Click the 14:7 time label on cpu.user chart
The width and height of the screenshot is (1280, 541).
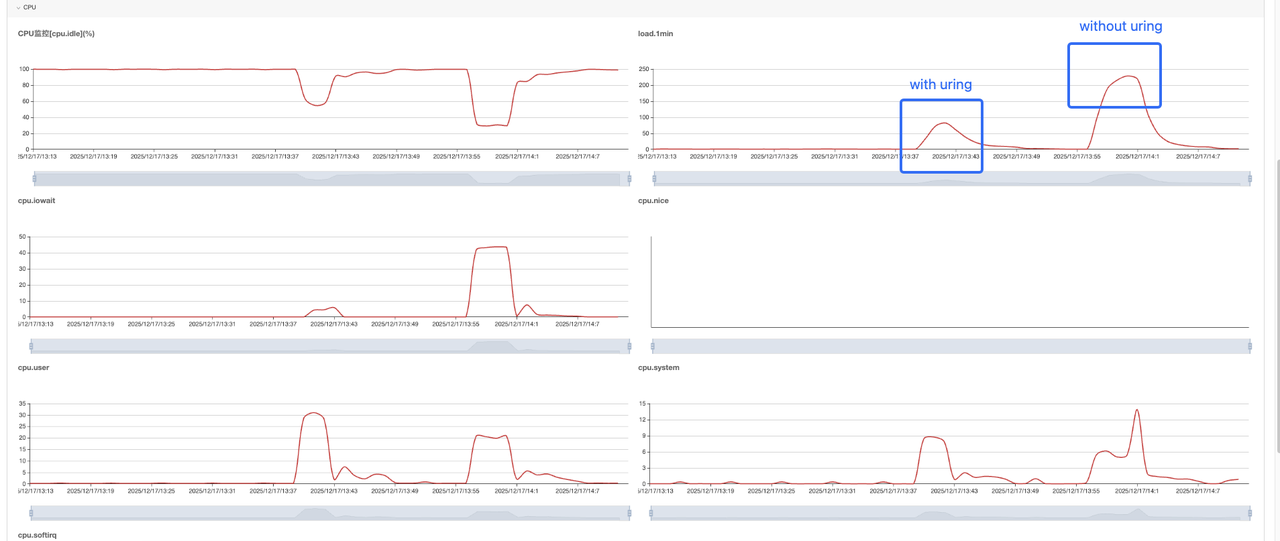(x=578, y=490)
